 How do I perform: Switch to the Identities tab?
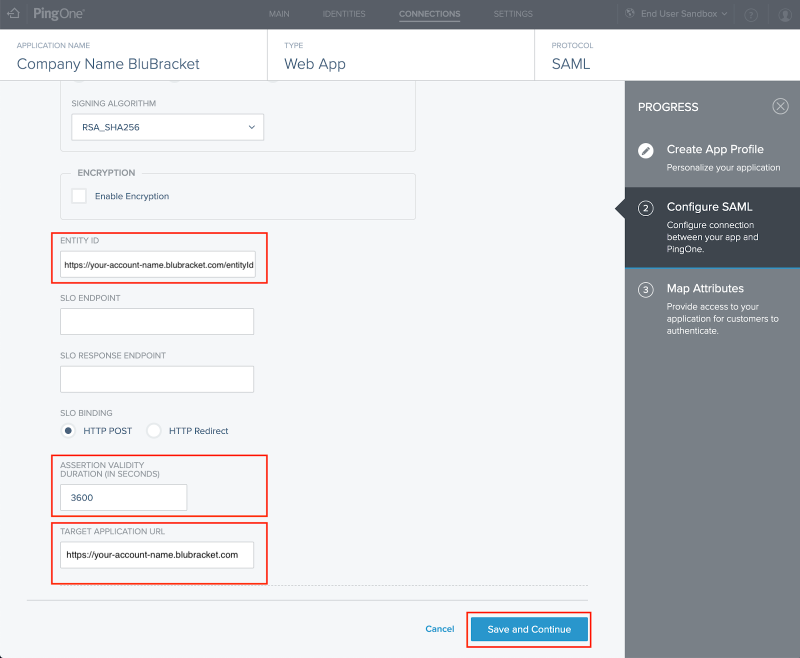tap(344, 14)
